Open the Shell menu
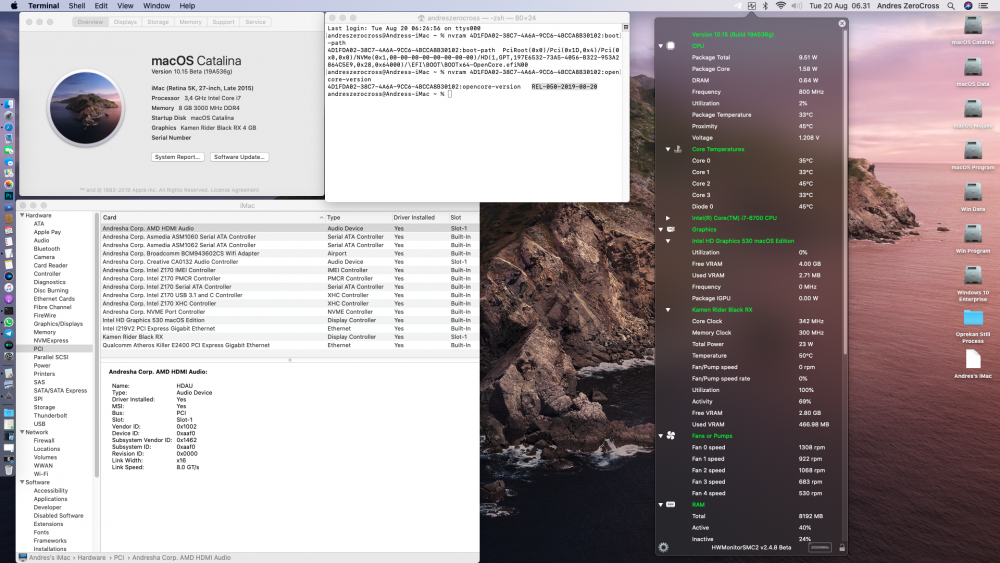The width and height of the screenshot is (1000, 563). pos(77,6)
